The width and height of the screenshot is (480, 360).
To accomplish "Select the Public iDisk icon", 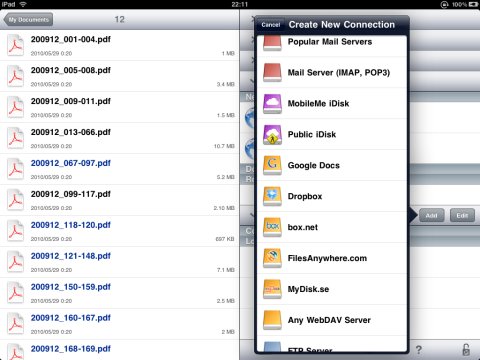I will (x=272, y=135).
